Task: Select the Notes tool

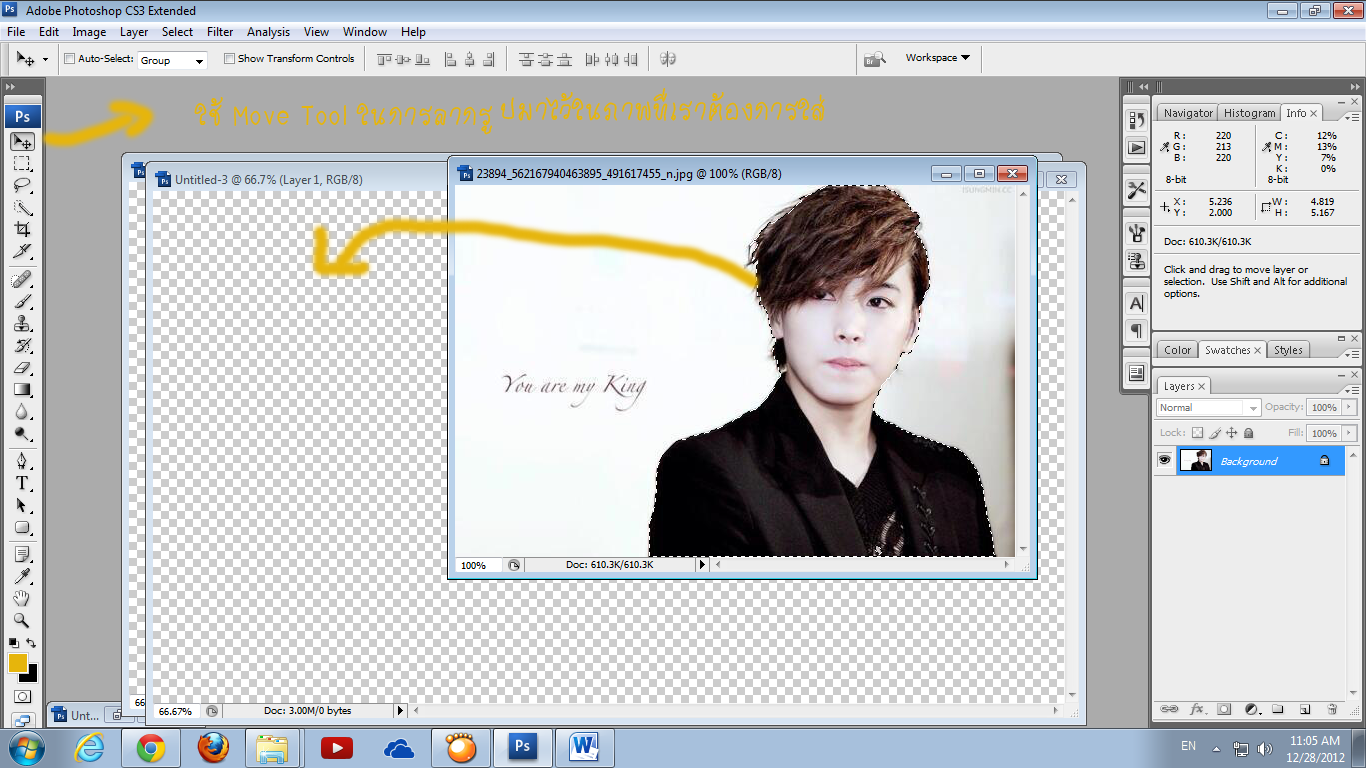Action: click(x=22, y=554)
